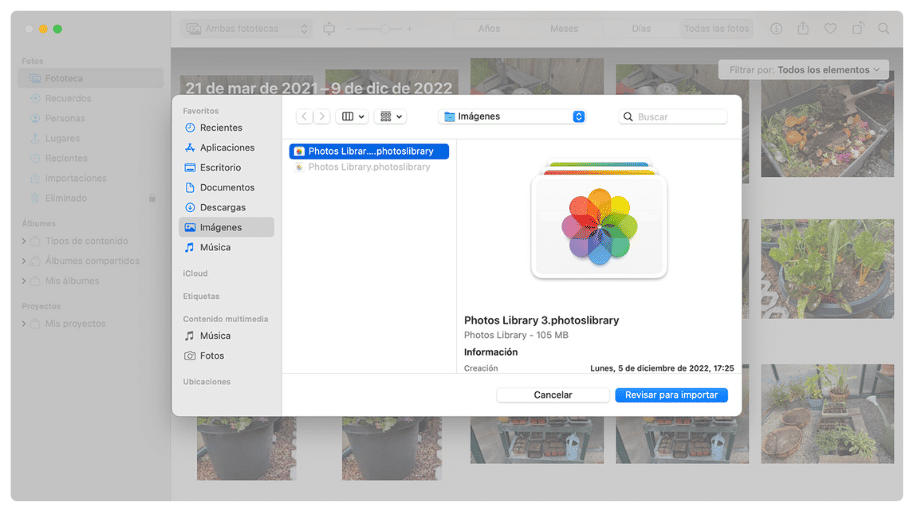Open Música under Contenido multimedia

click(226, 336)
